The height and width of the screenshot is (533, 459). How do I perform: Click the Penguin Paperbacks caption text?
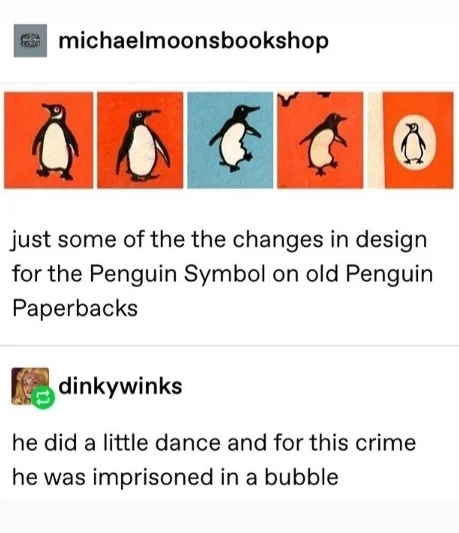(222, 274)
